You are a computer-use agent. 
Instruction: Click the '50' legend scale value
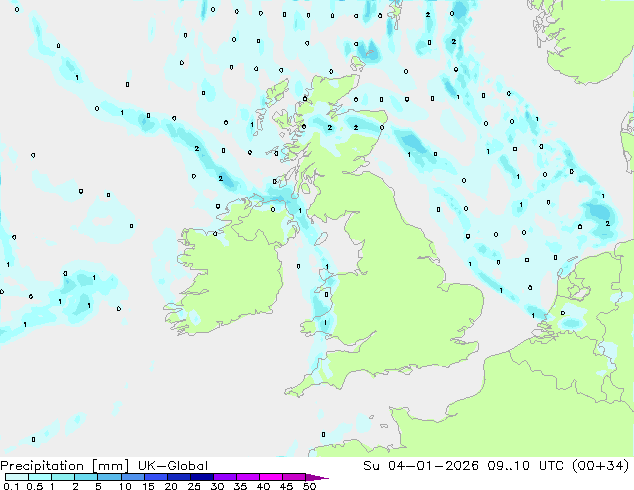pyautogui.click(x=309, y=486)
